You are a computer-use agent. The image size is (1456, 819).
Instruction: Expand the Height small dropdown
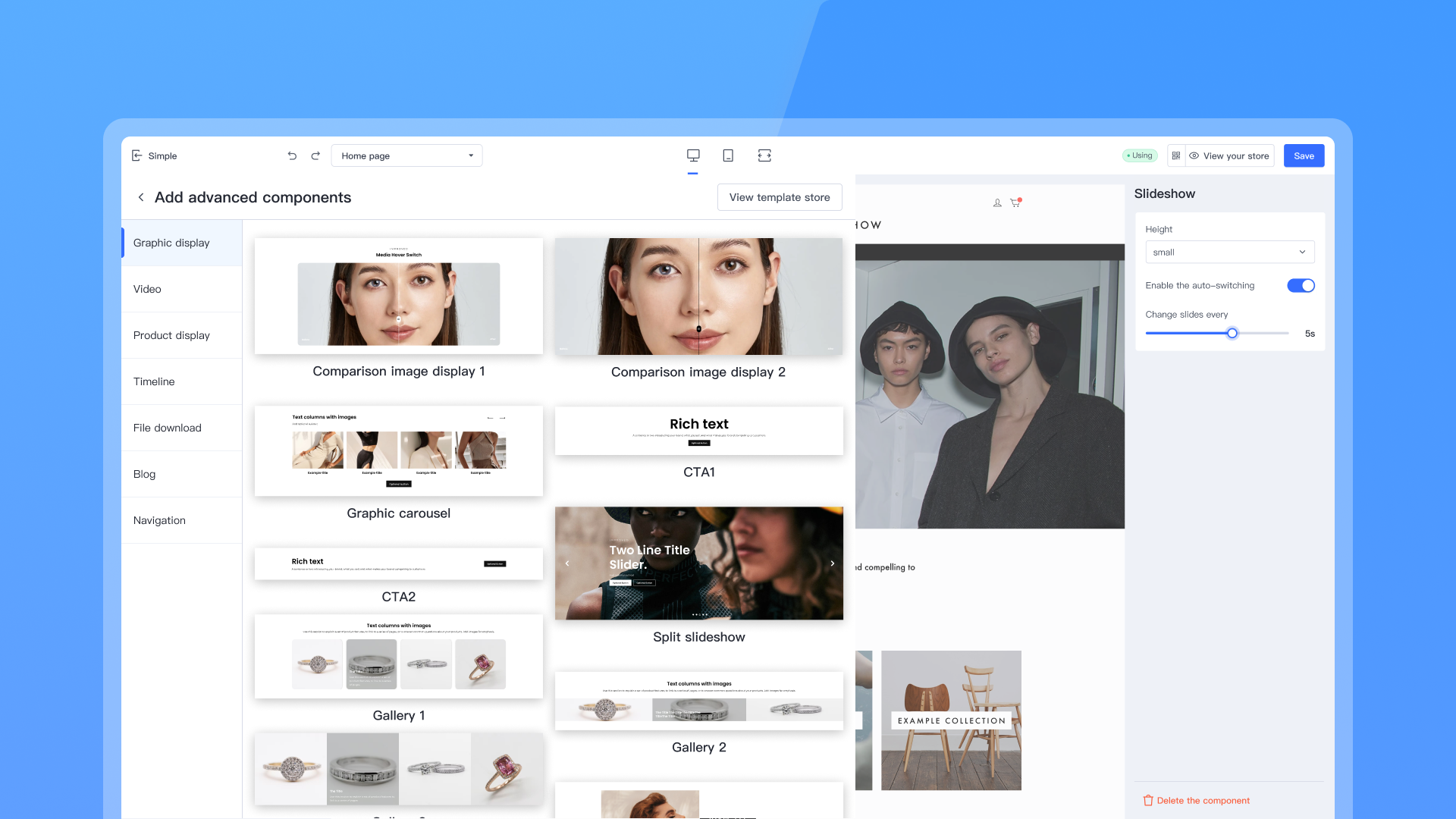[x=1229, y=253]
